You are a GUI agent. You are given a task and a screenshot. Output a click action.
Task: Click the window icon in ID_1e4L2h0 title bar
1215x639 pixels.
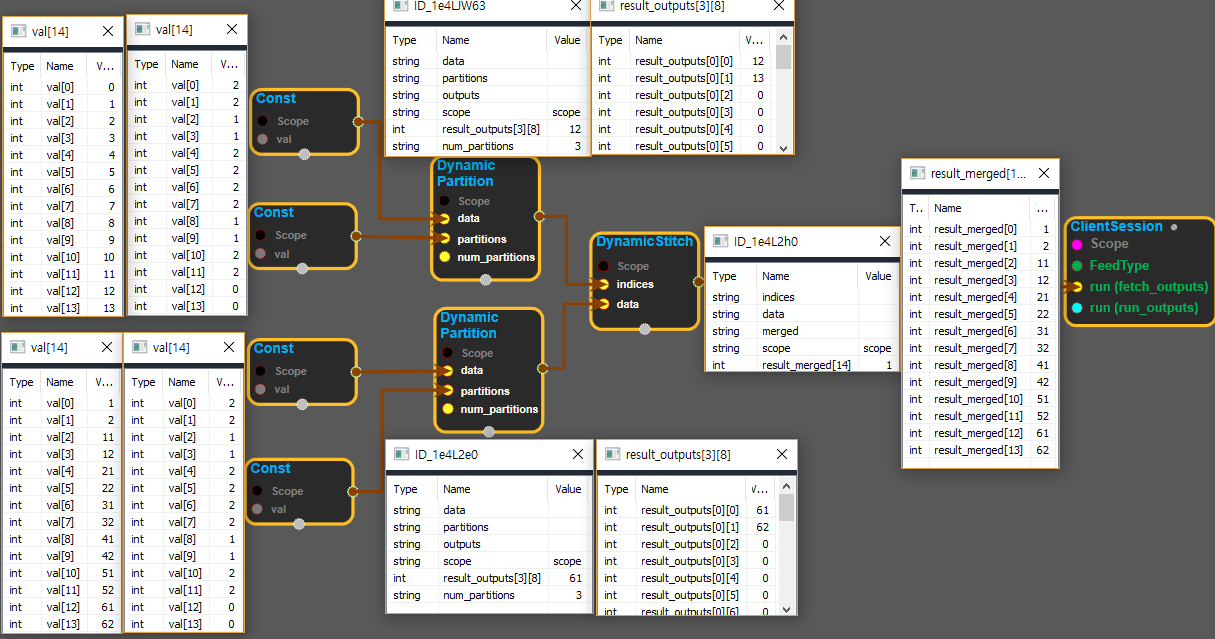[x=719, y=241]
